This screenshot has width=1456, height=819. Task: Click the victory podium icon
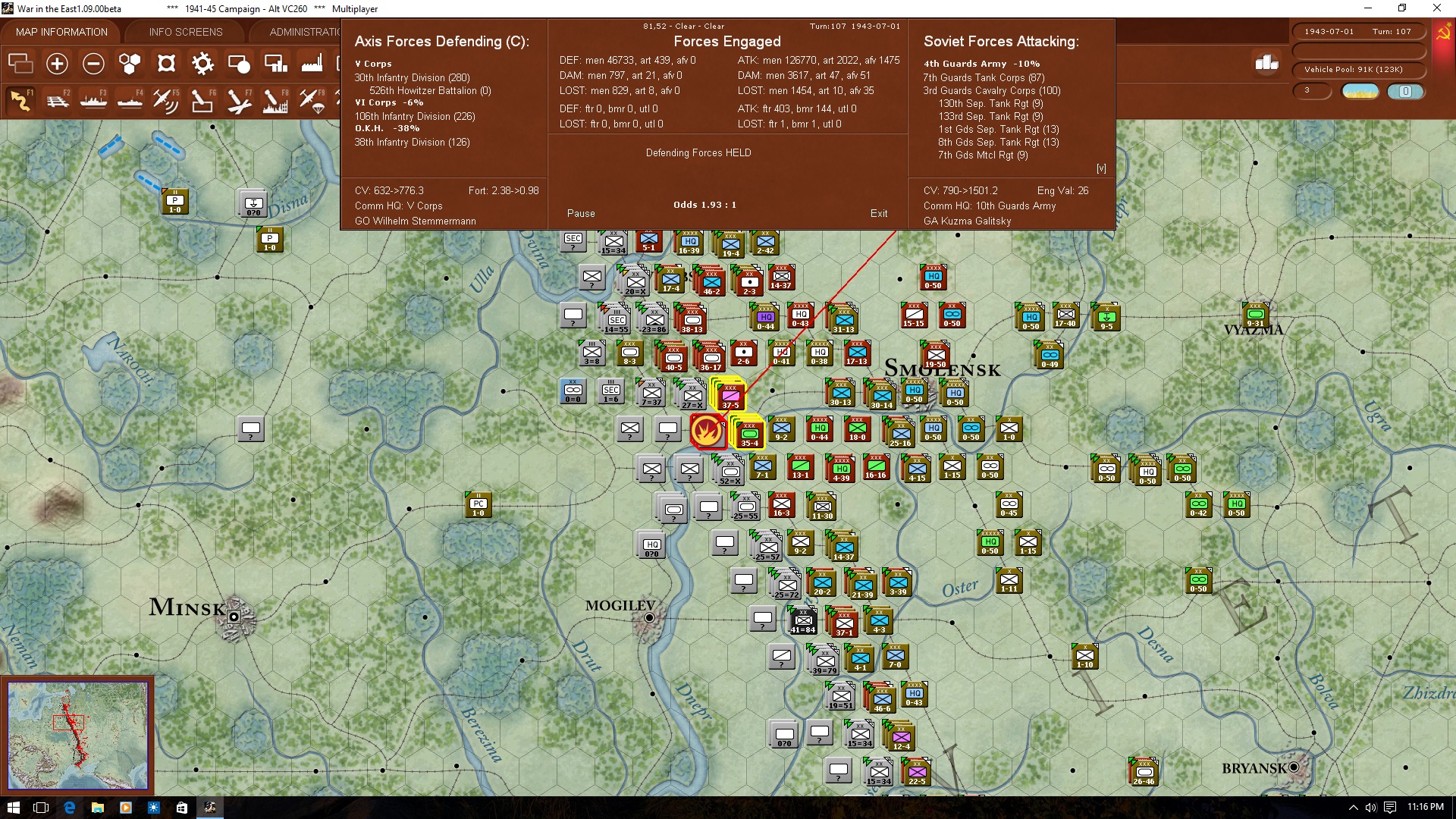(x=1266, y=63)
